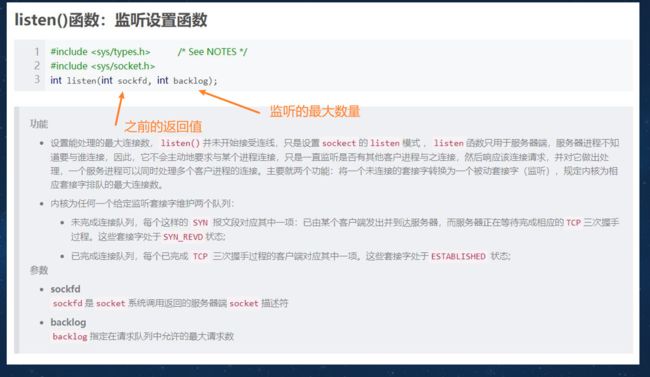Viewport: 650px width, 377px height.
Task: Click line number 2 in code gutter
Action: pos(37,66)
